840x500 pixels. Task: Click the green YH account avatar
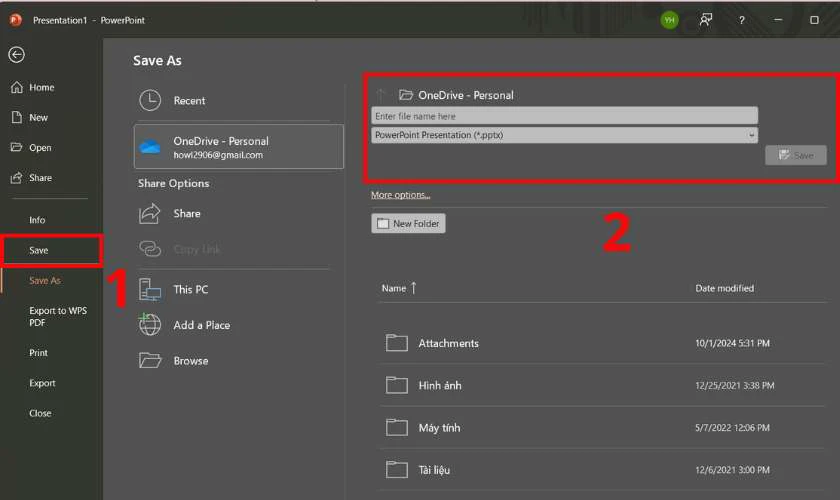point(669,20)
